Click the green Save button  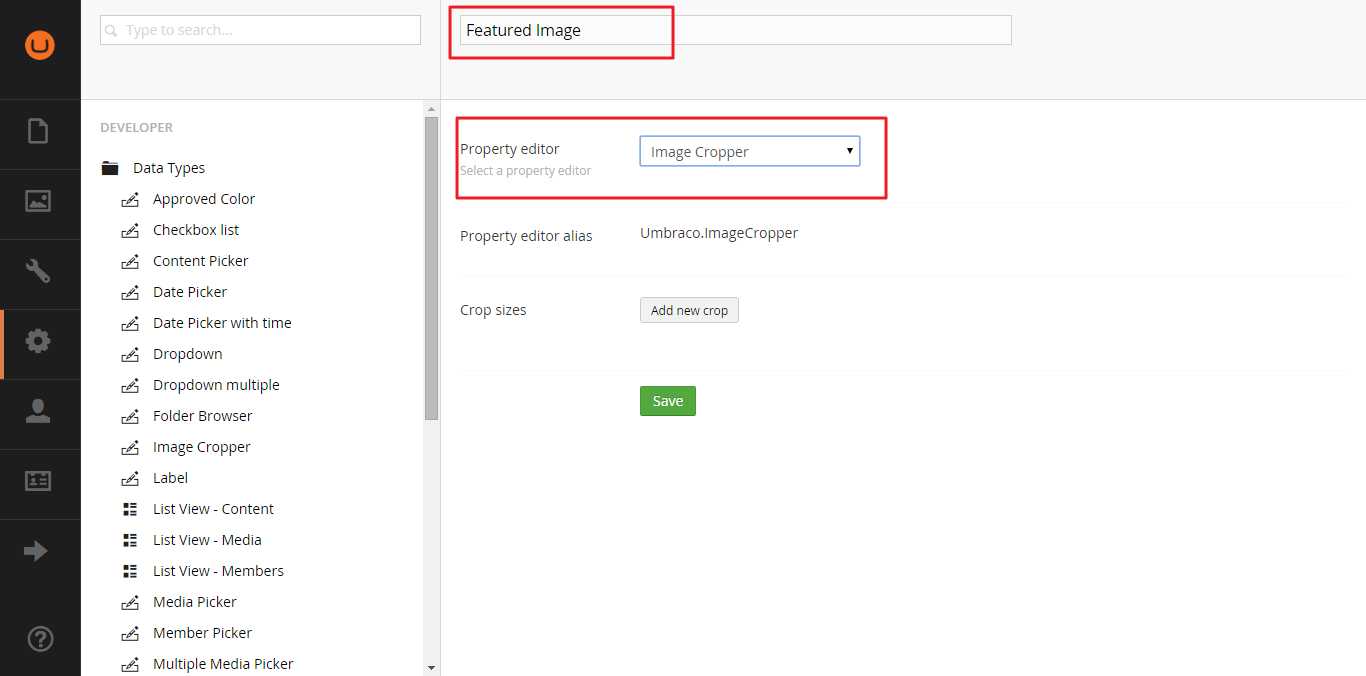pos(668,401)
